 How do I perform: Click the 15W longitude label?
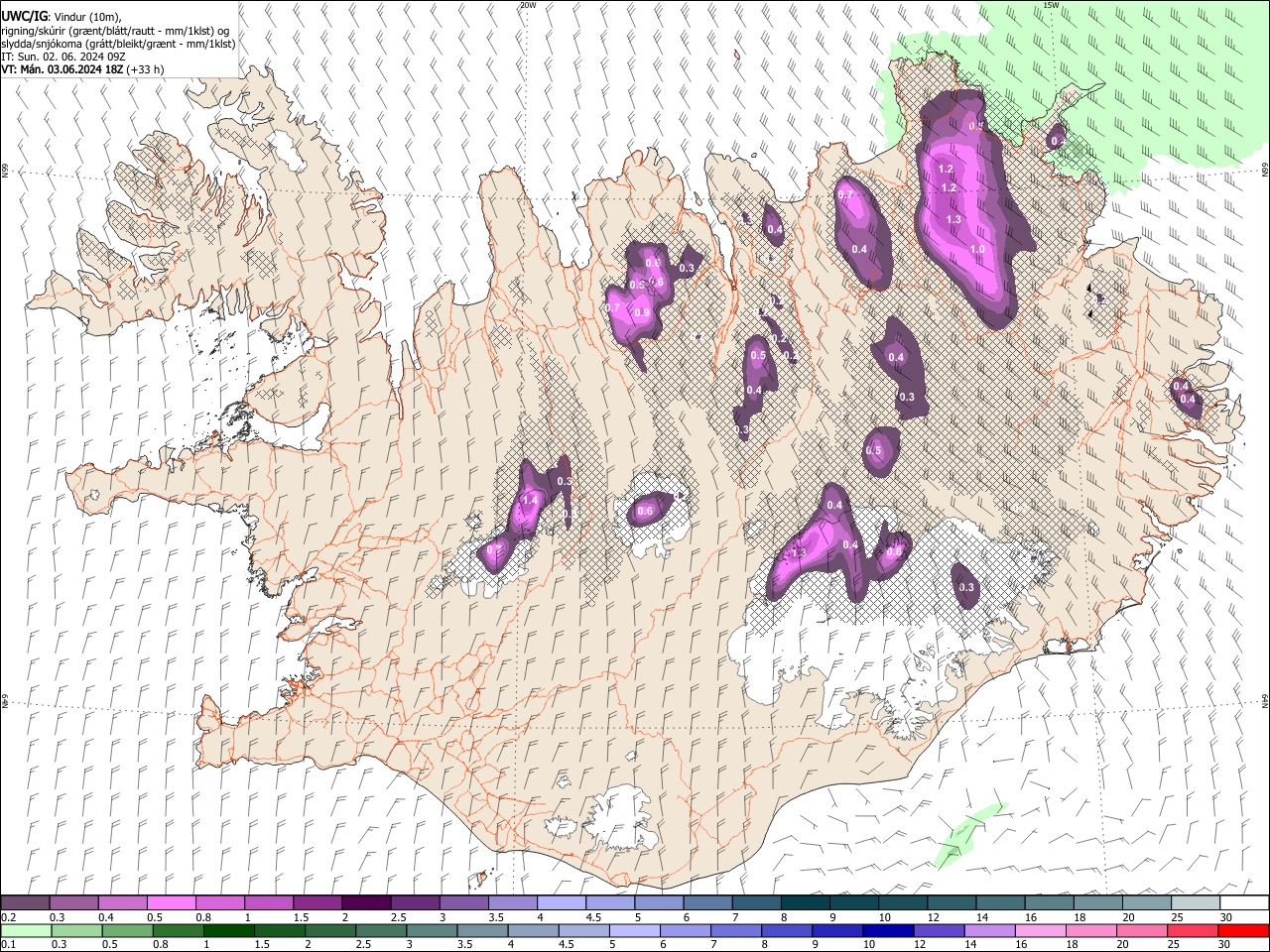click(x=1051, y=5)
